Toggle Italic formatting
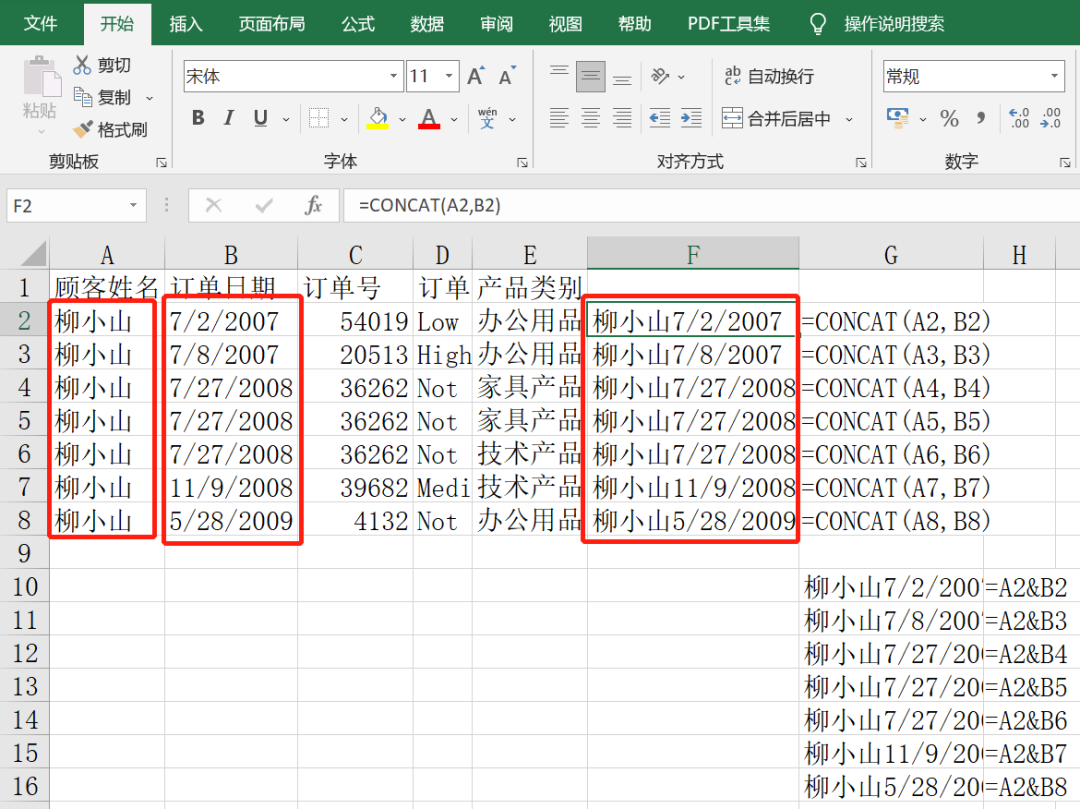The height and width of the screenshot is (809, 1080). [x=229, y=118]
